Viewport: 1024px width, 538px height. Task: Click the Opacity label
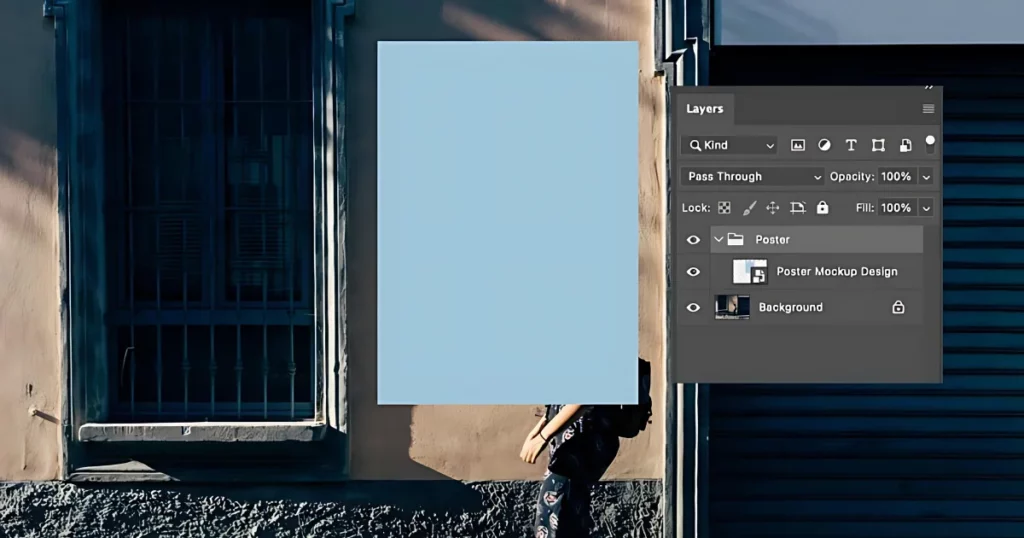pos(852,176)
